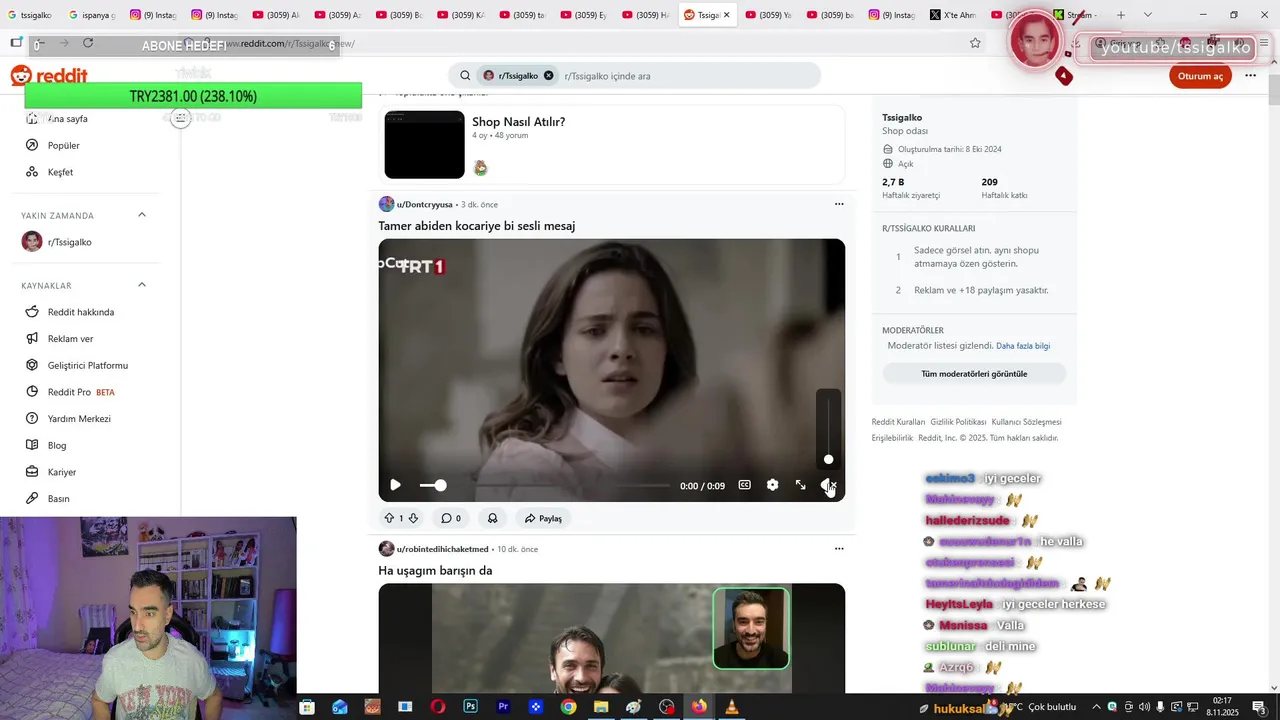This screenshot has height=720, width=1280.
Task: Open the Shop Nasıl Atılır? post
Action: pos(518,122)
